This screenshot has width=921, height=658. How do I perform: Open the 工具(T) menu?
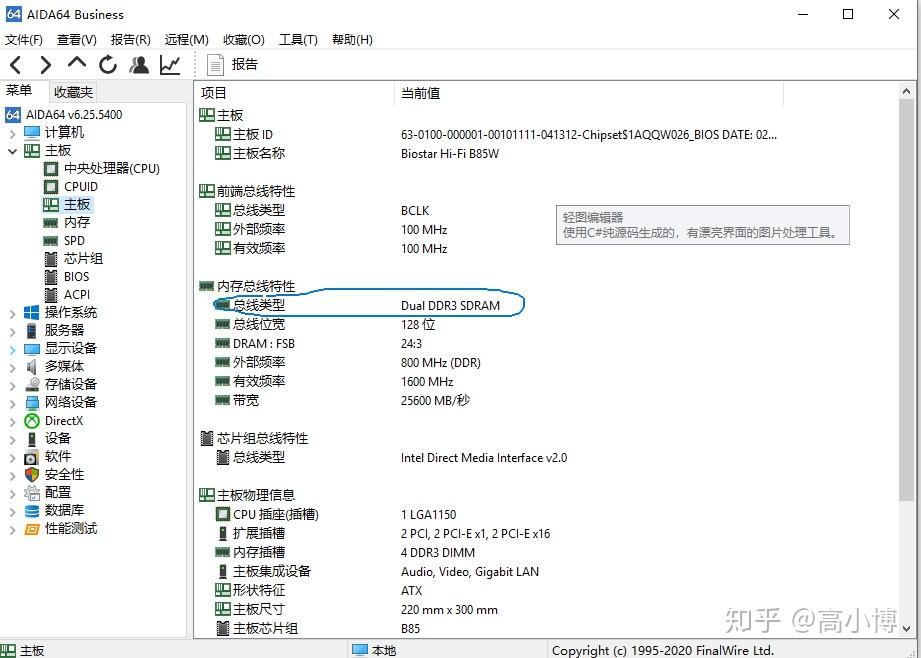coord(298,39)
